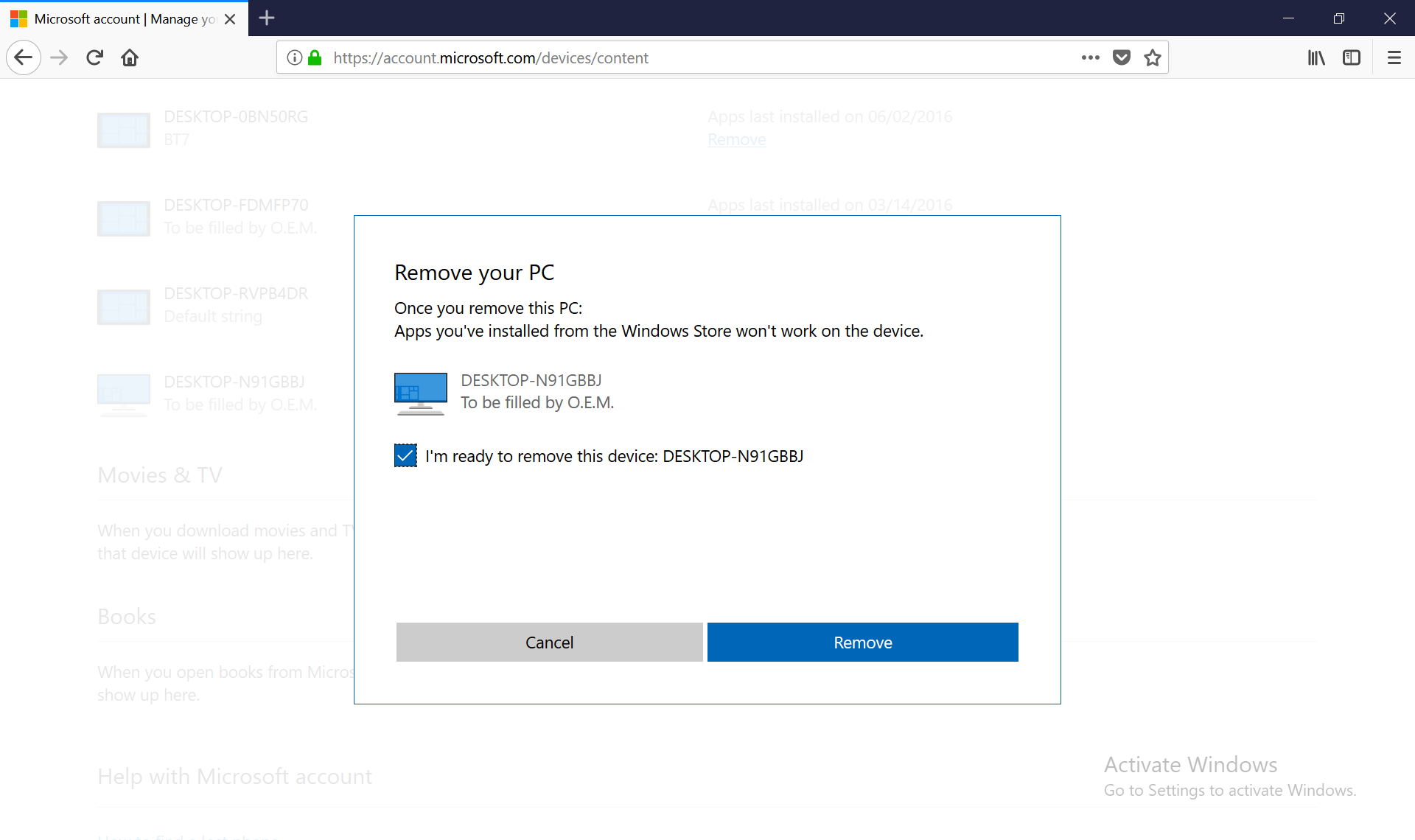Open the Library bookshelf icon

(x=1316, y=57)
